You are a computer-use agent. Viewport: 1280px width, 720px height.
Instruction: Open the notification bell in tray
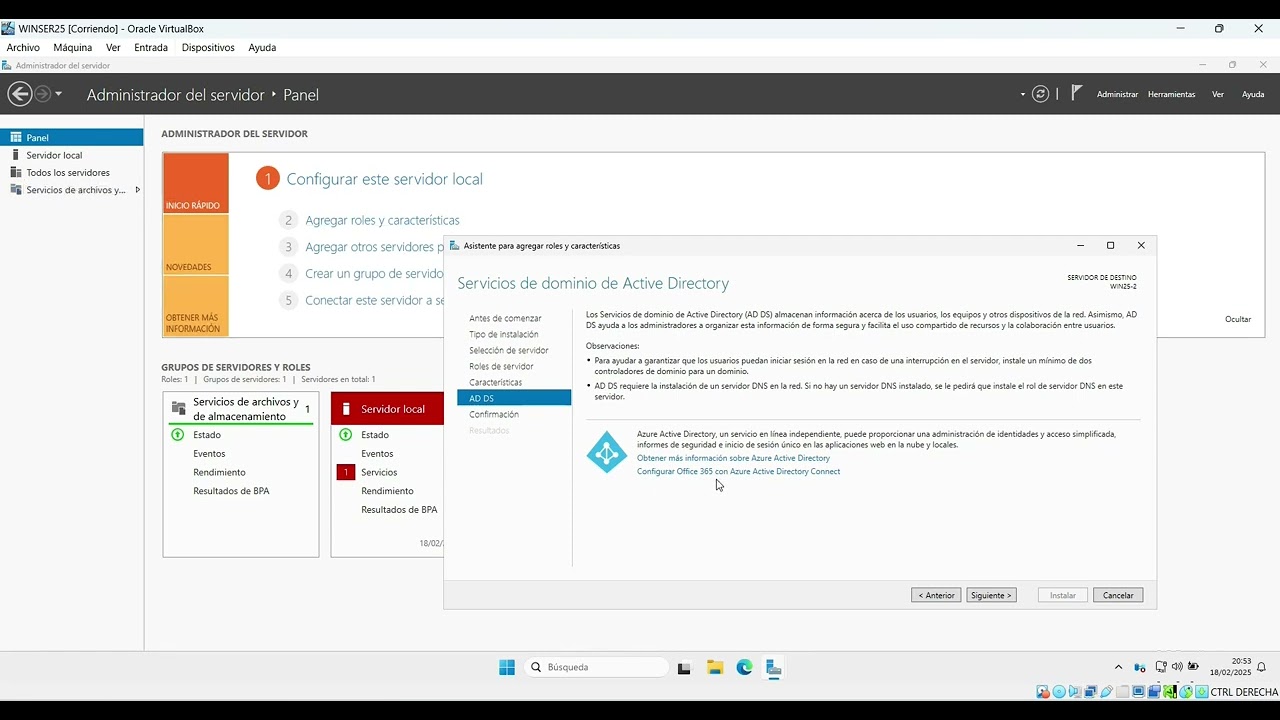point(1261,667)
